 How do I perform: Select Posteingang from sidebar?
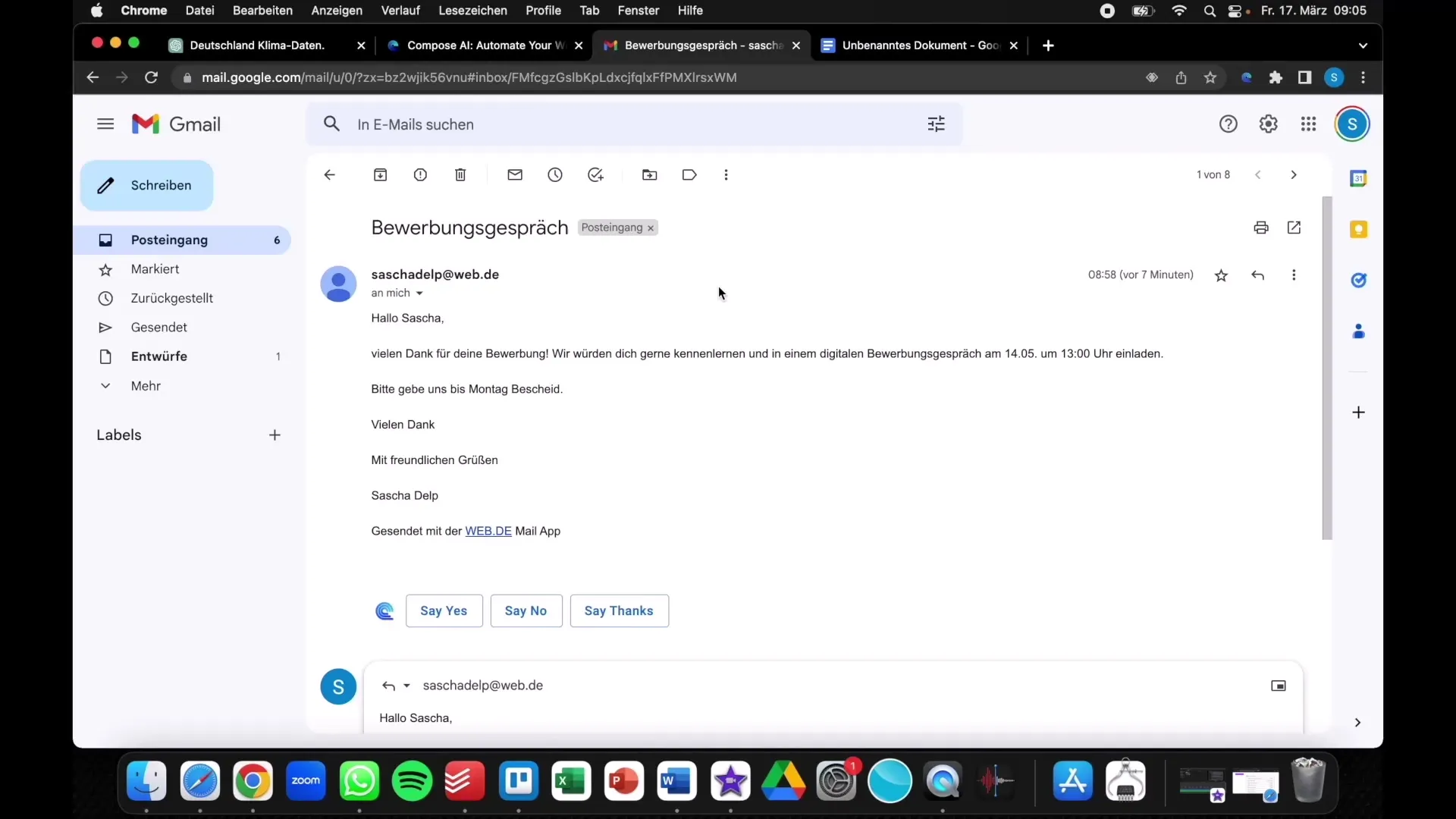tap(169, 239)
